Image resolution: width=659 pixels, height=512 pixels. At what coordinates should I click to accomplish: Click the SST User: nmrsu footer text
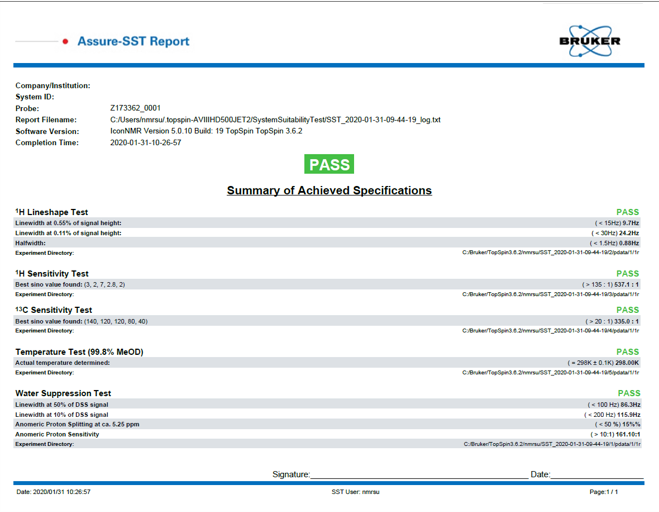(x=355, y=492)
